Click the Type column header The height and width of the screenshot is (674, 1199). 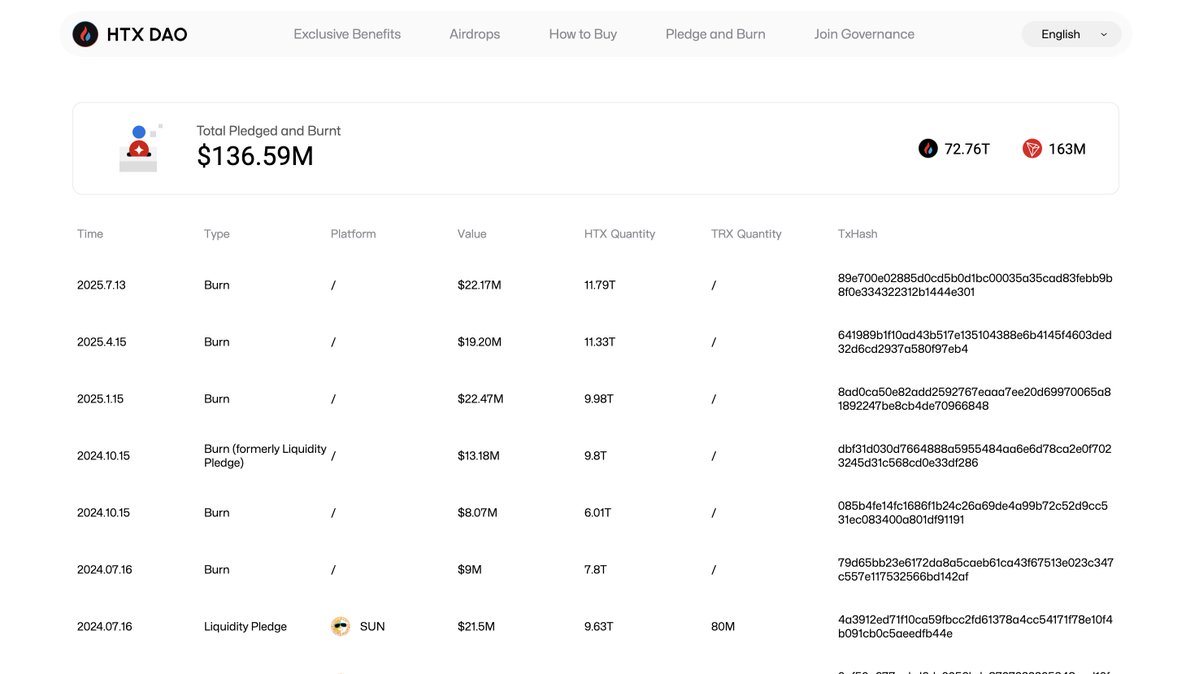click(x=216, y=234)
